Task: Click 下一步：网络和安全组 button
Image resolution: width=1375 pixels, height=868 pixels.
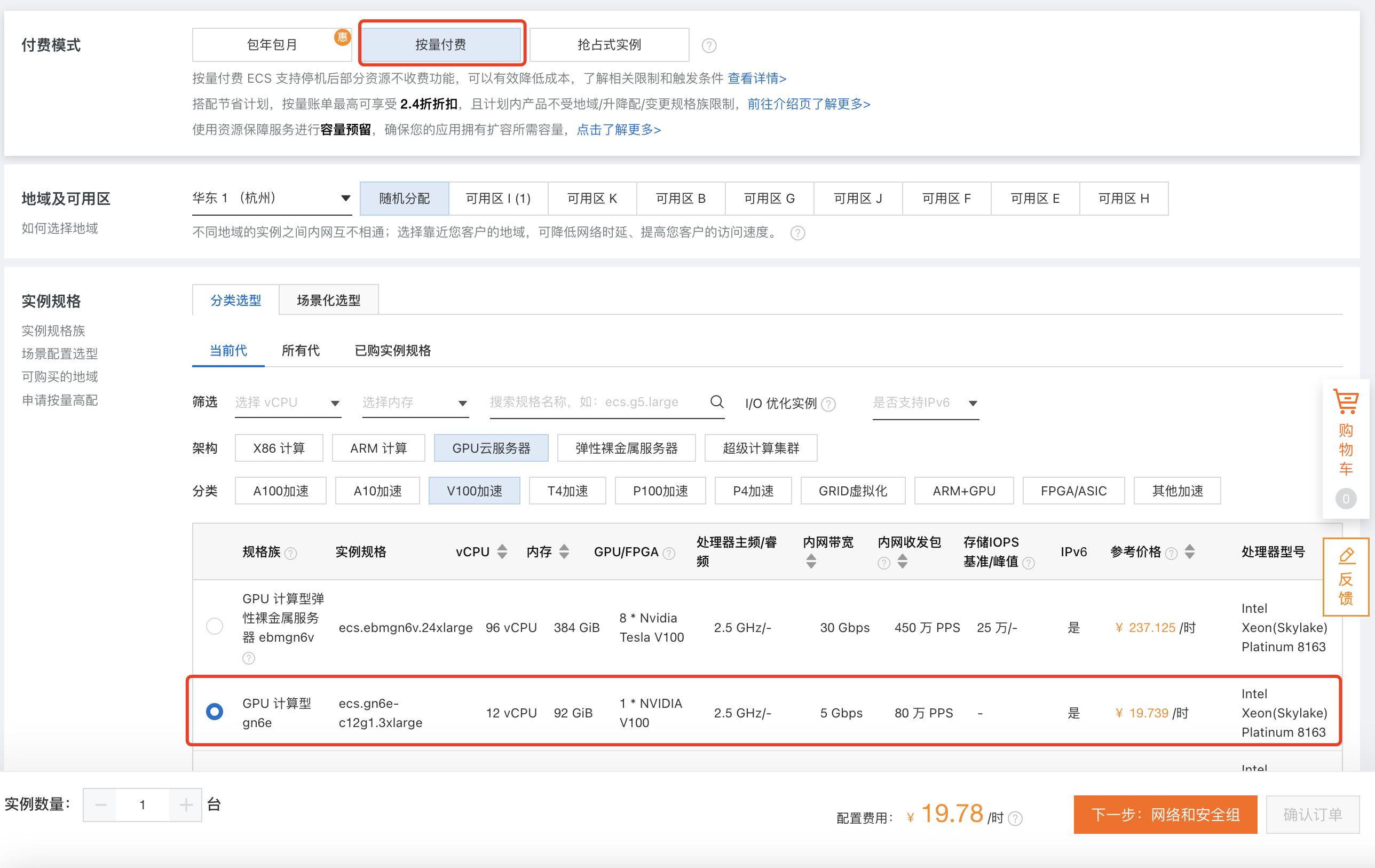Action: 1165,814
